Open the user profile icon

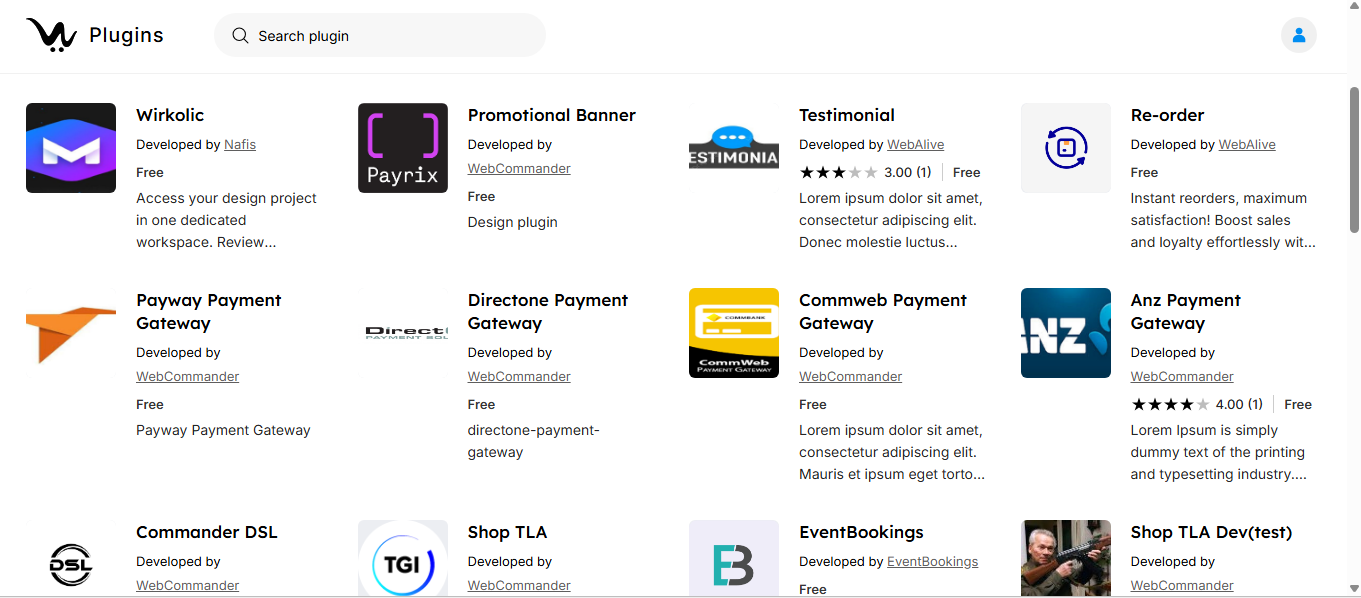tap(1298, 35)
